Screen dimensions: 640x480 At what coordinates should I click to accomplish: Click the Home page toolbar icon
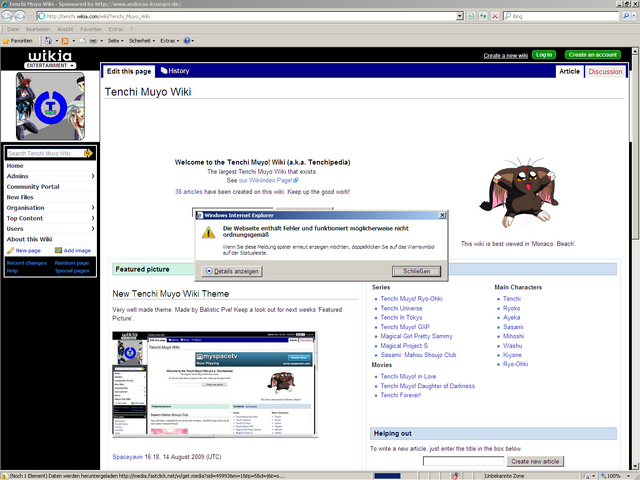(48, 41)
